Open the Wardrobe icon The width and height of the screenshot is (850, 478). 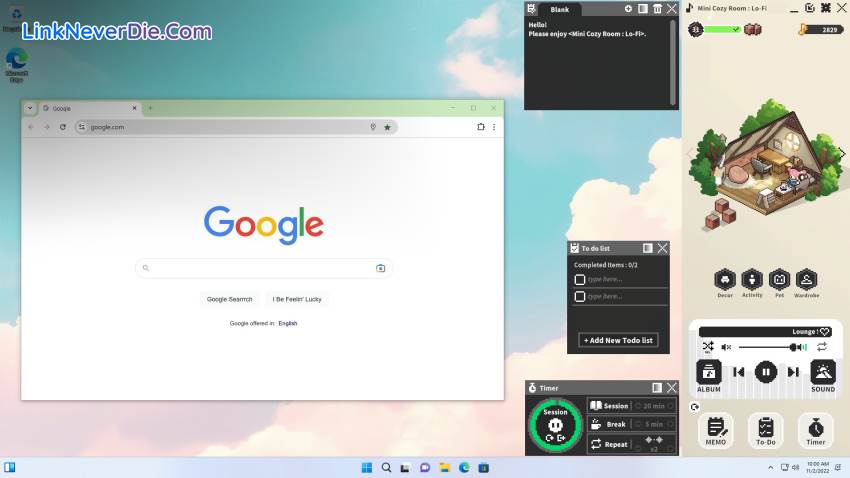point(806,280)
